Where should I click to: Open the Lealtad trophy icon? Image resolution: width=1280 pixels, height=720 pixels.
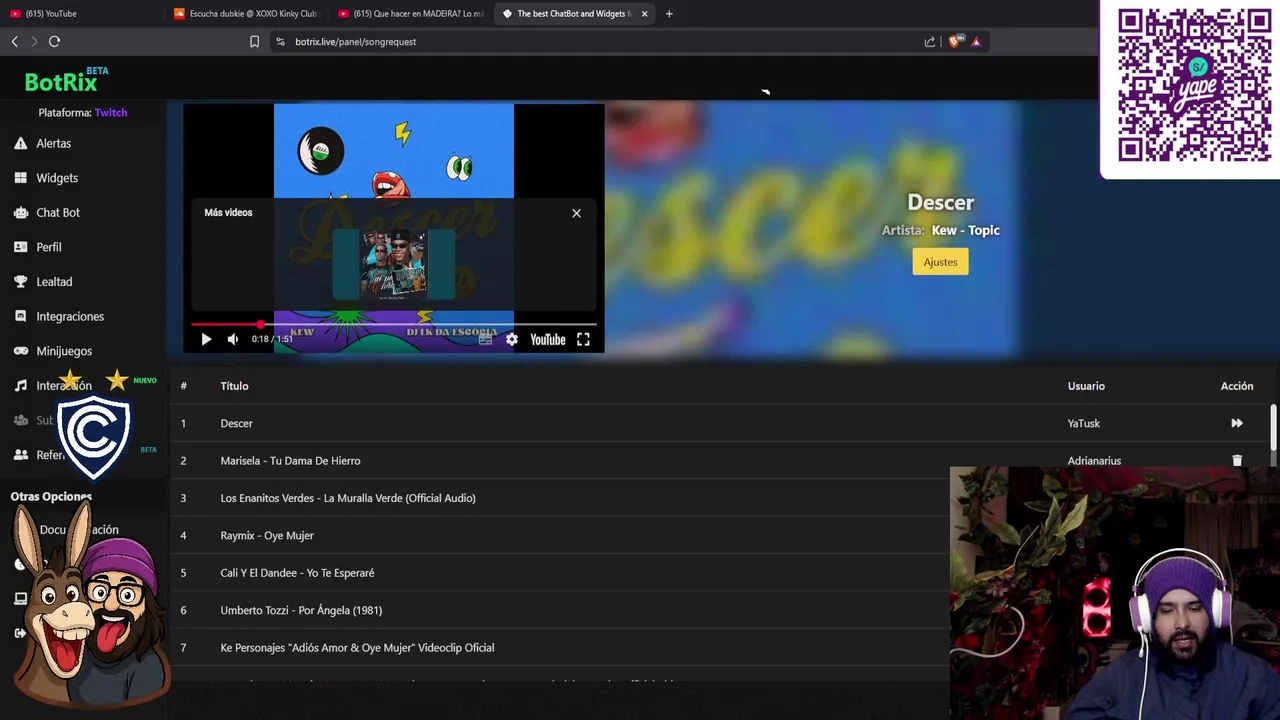[x=20, y=282]
